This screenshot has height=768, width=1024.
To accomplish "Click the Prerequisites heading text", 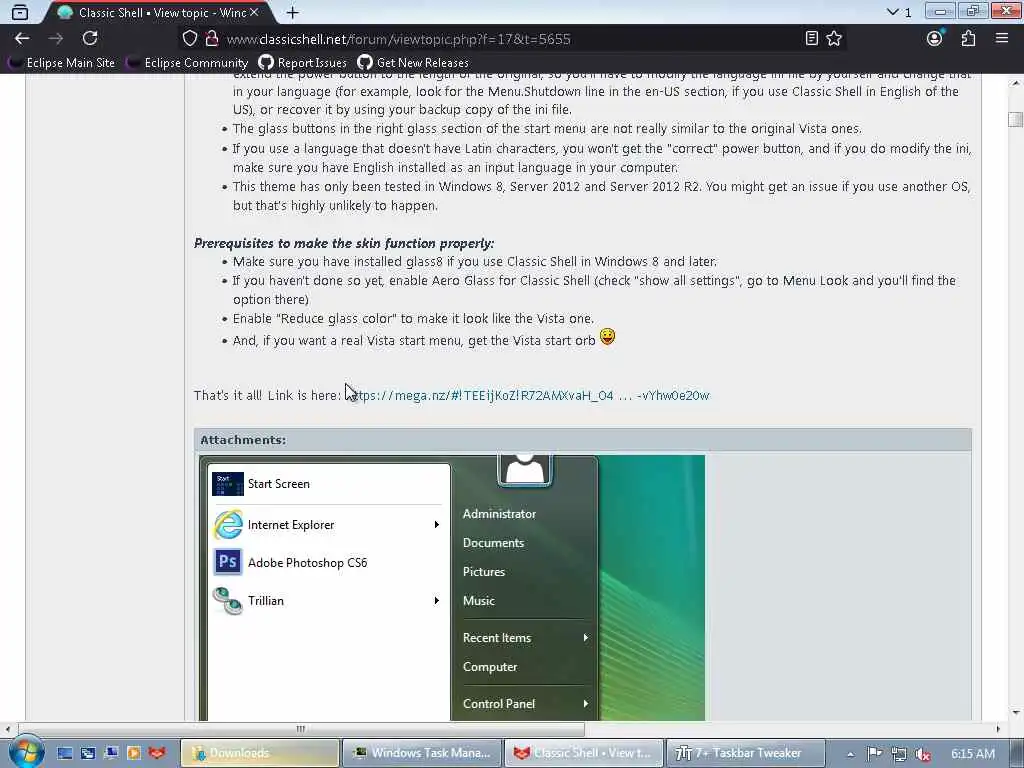I will point(344,243).
